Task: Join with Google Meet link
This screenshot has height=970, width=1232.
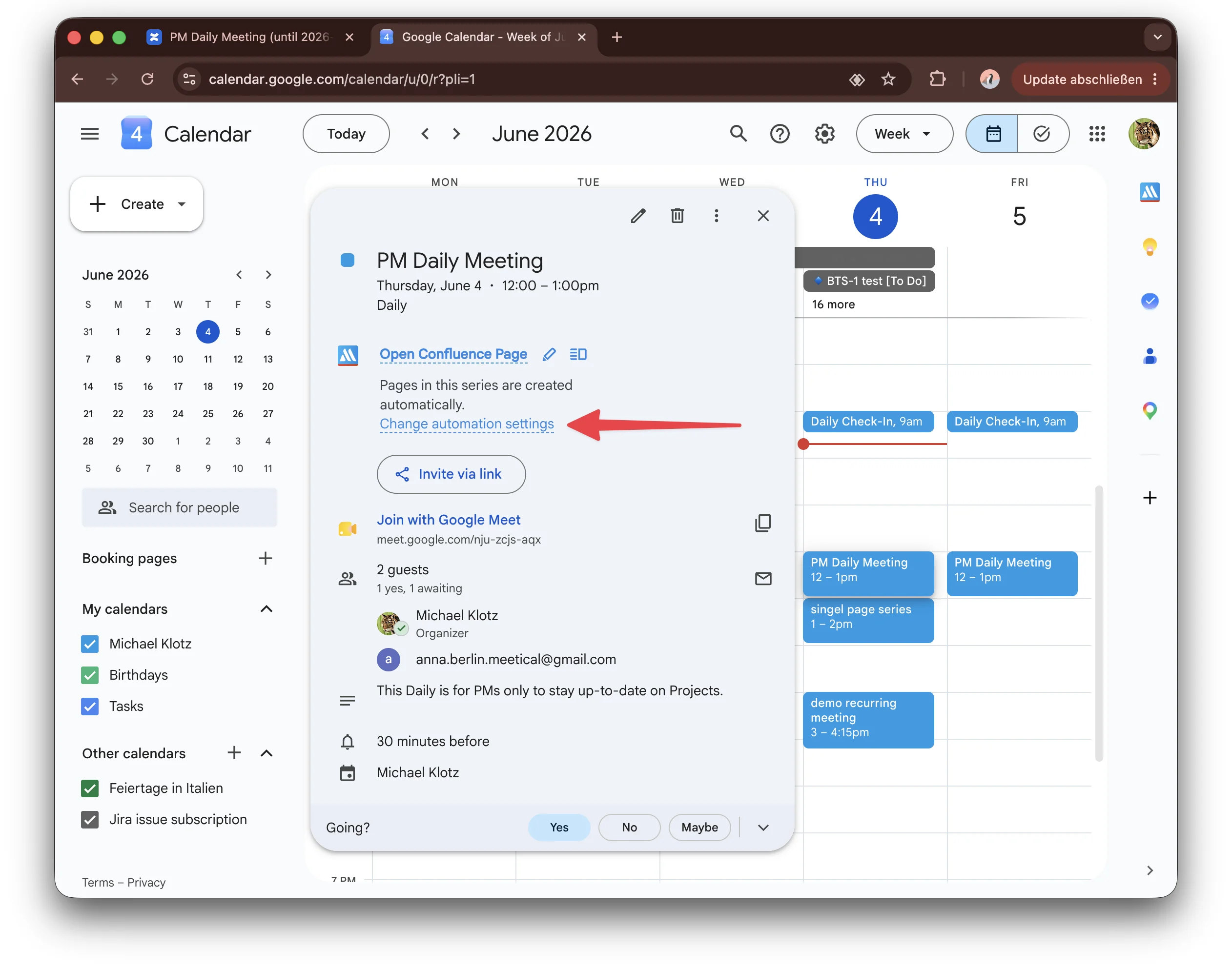Action: coord(449,520)
